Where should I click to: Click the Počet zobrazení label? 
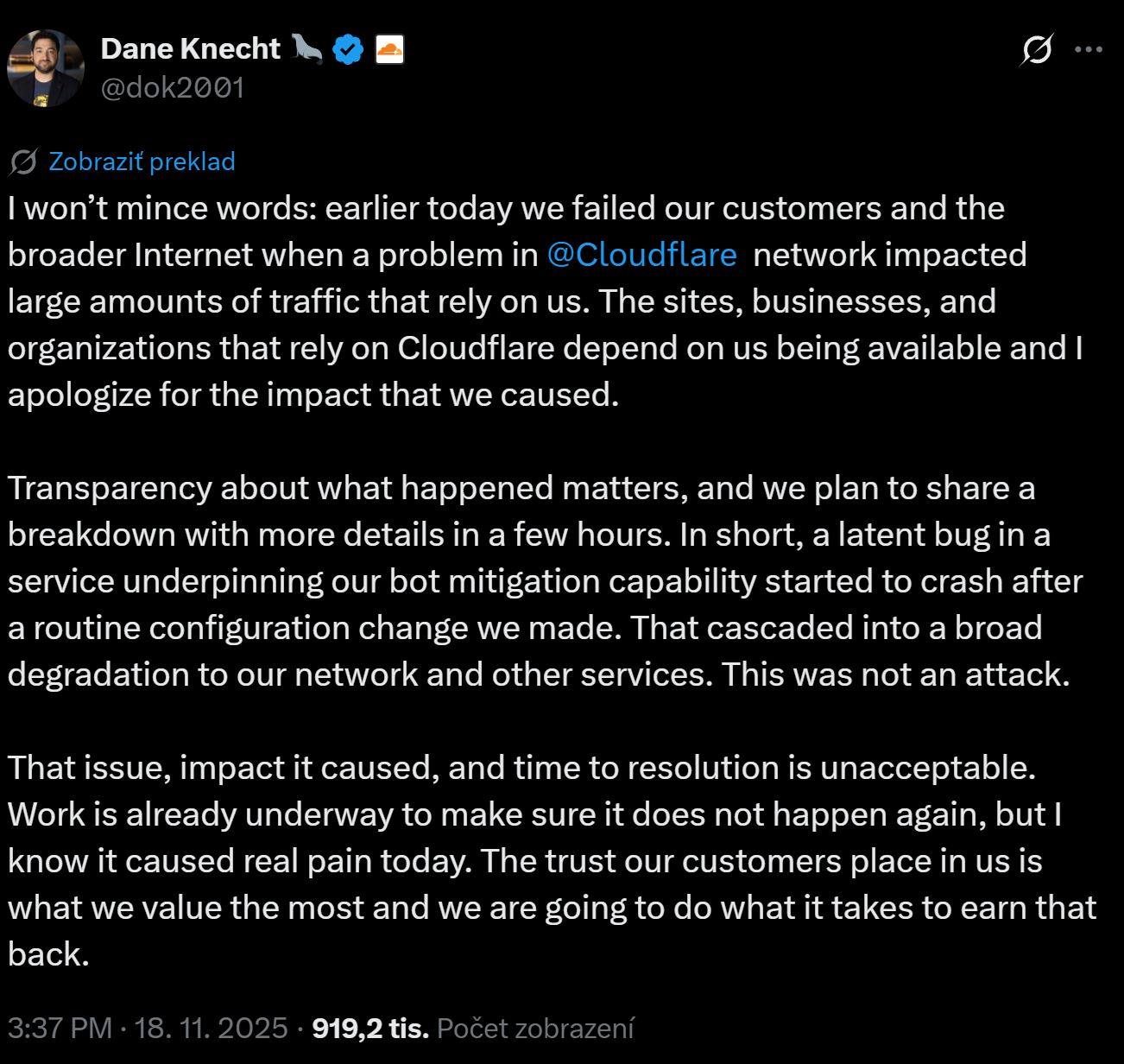click(x=535, y=1028)
